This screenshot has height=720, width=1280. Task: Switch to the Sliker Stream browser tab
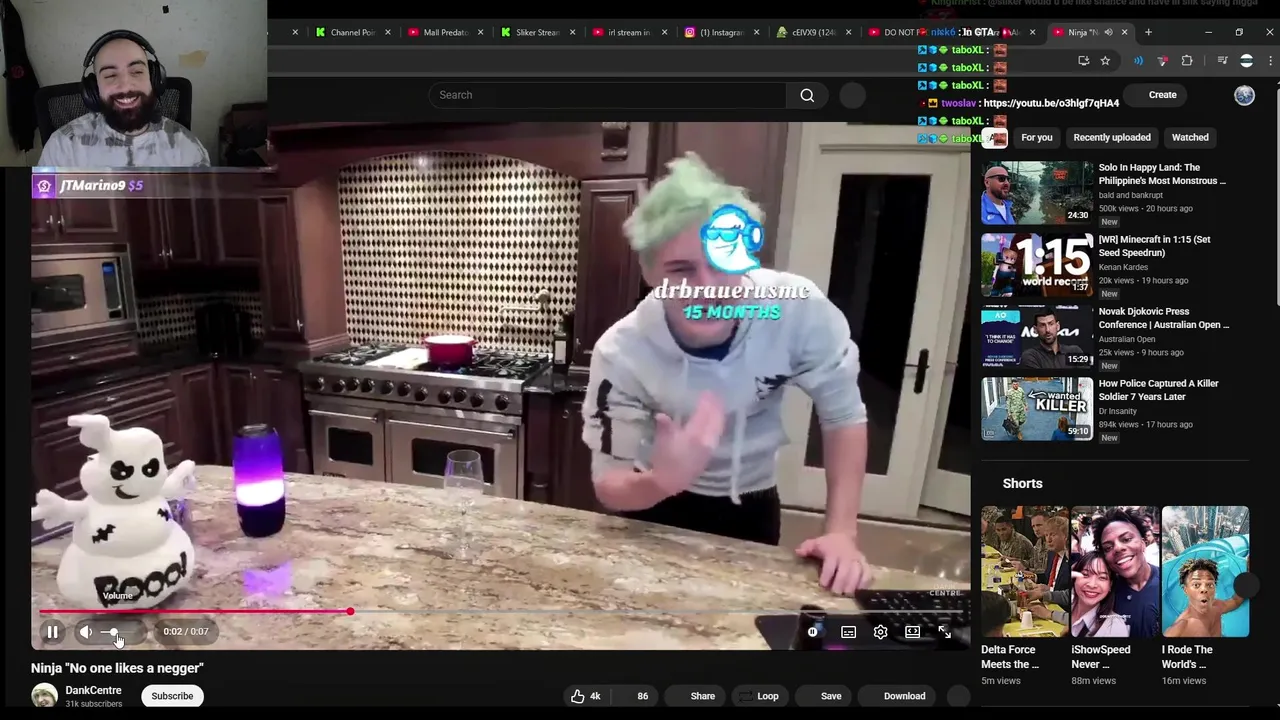coord(537,32)
